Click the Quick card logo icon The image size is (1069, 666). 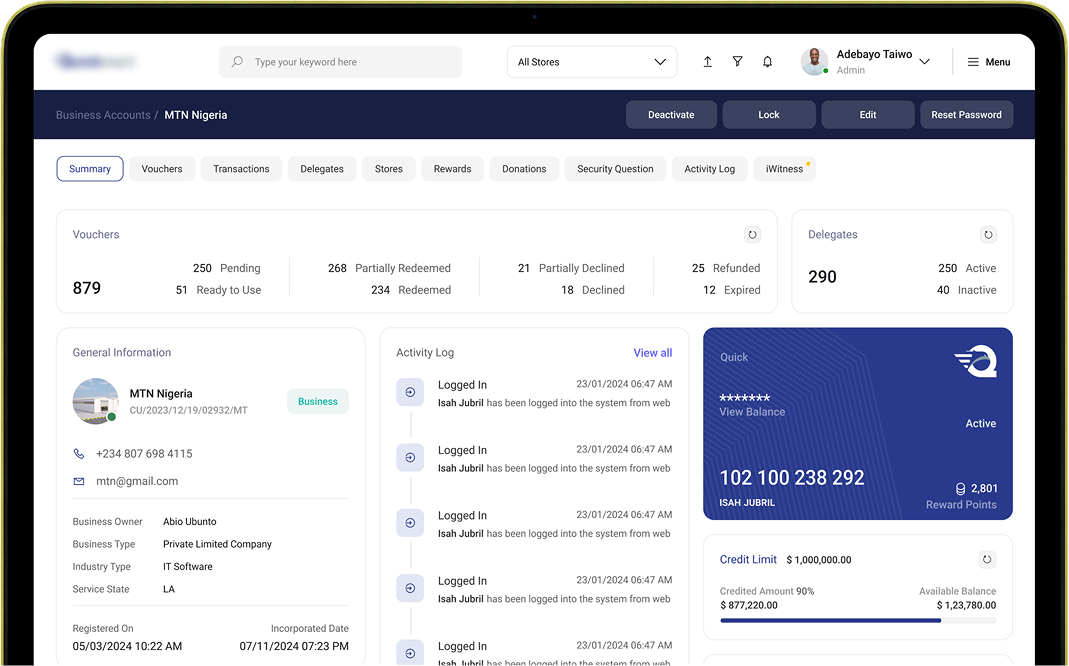click(x=976, y=361)
